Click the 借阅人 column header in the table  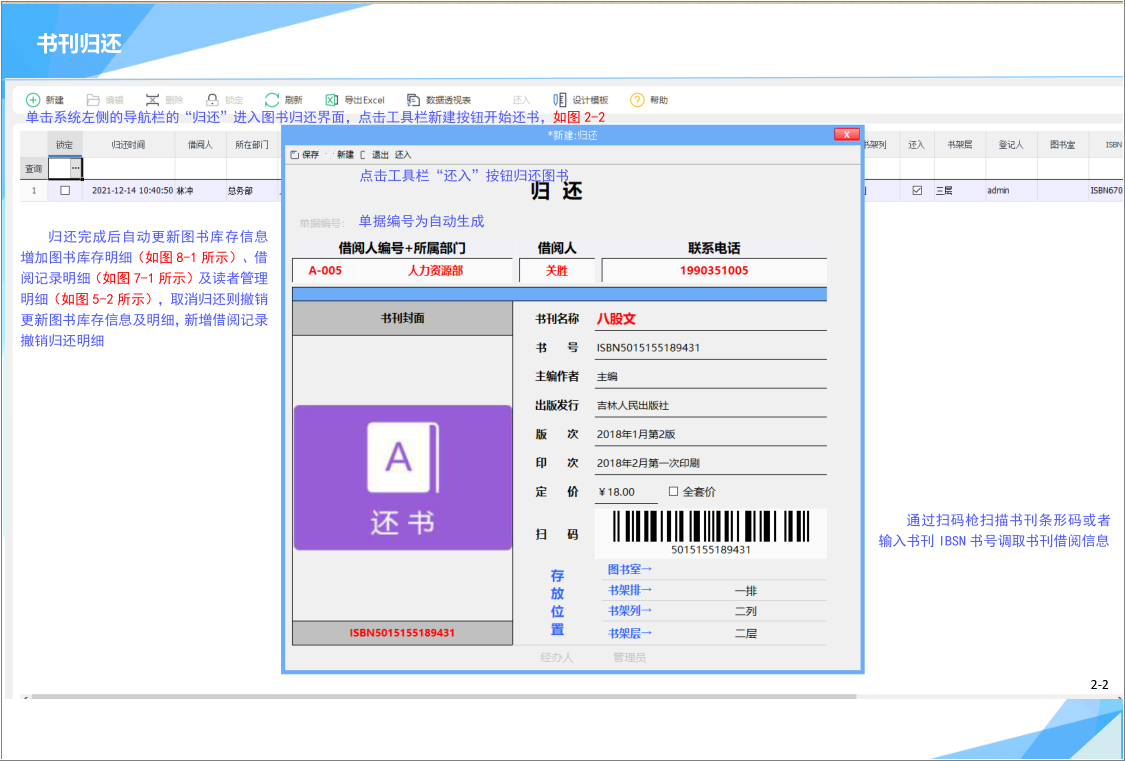[x=200, y=145]
